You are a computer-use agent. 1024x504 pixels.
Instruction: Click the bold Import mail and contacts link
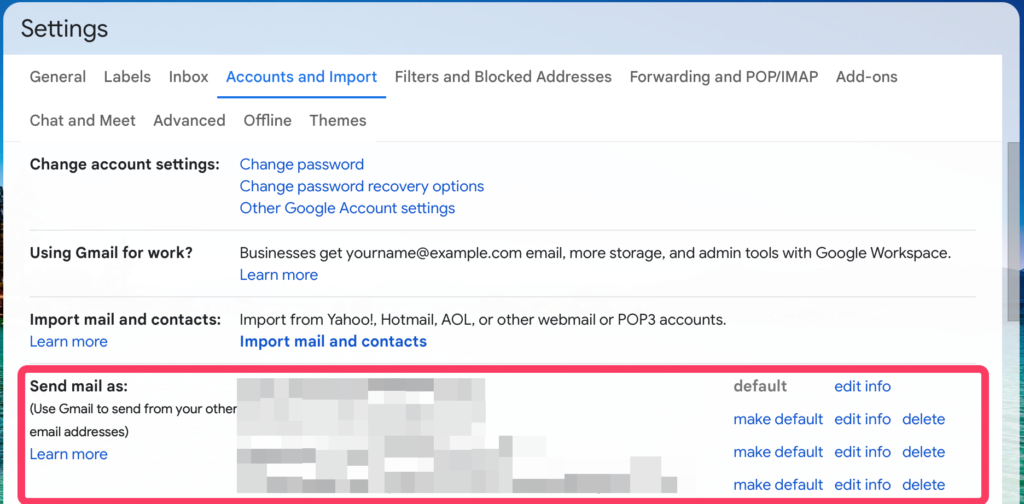(x=333, y=341)
